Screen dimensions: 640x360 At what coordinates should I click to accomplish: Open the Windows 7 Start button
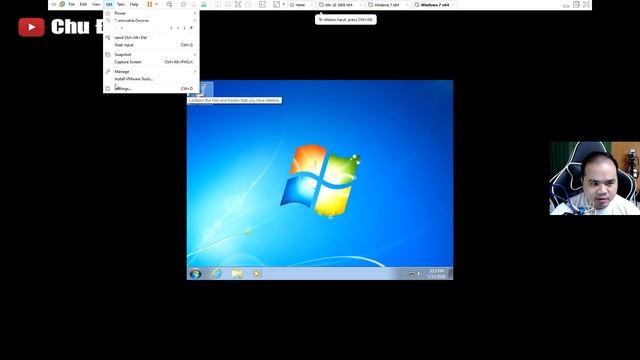point(196,273)
